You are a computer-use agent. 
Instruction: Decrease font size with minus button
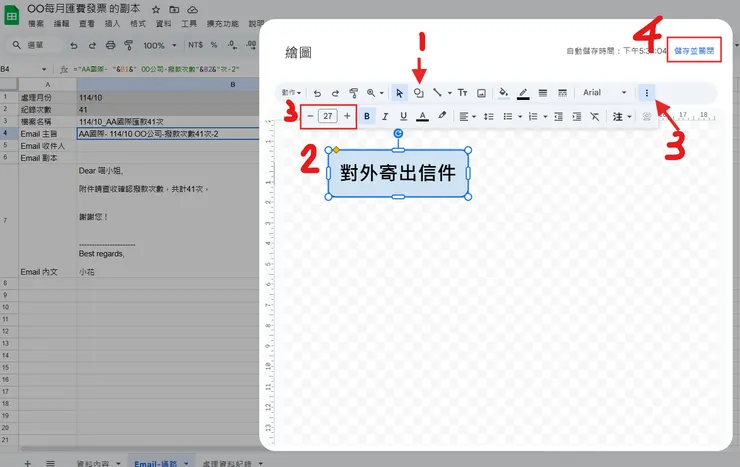tap(310, 116)
